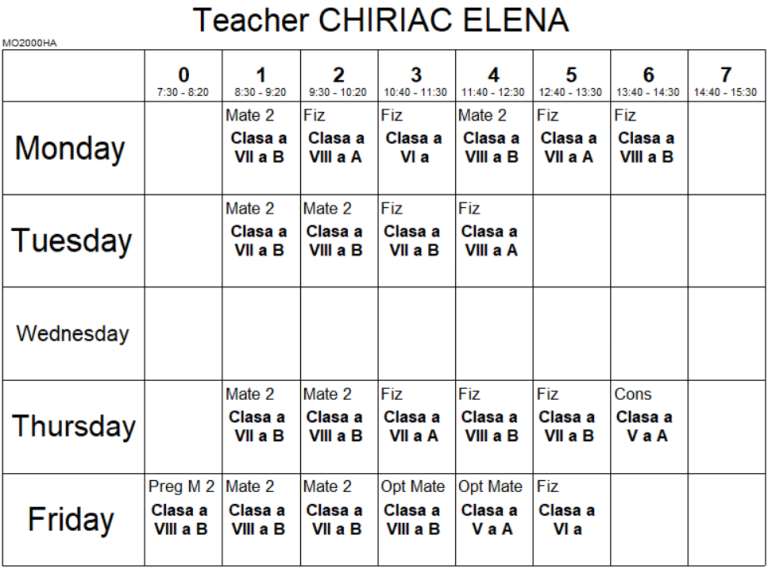Image resolution: width=768 pixels, height=569 pixels.
Task: Select the Thursday row header
Action: click(73, 426)
